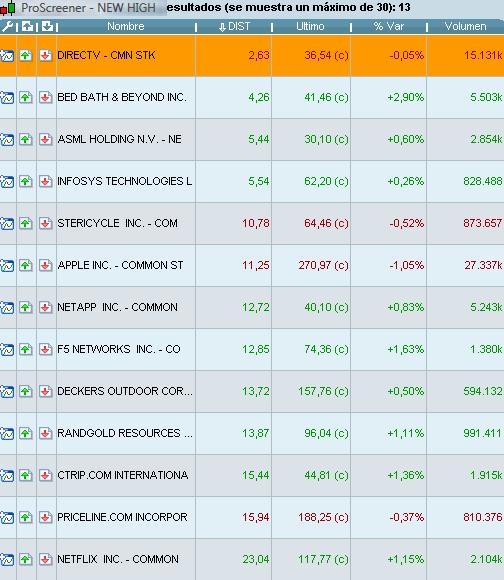Open chart icon for APPLE INC. row
Viewport: 504px width, 580px height.
(7, 266)
